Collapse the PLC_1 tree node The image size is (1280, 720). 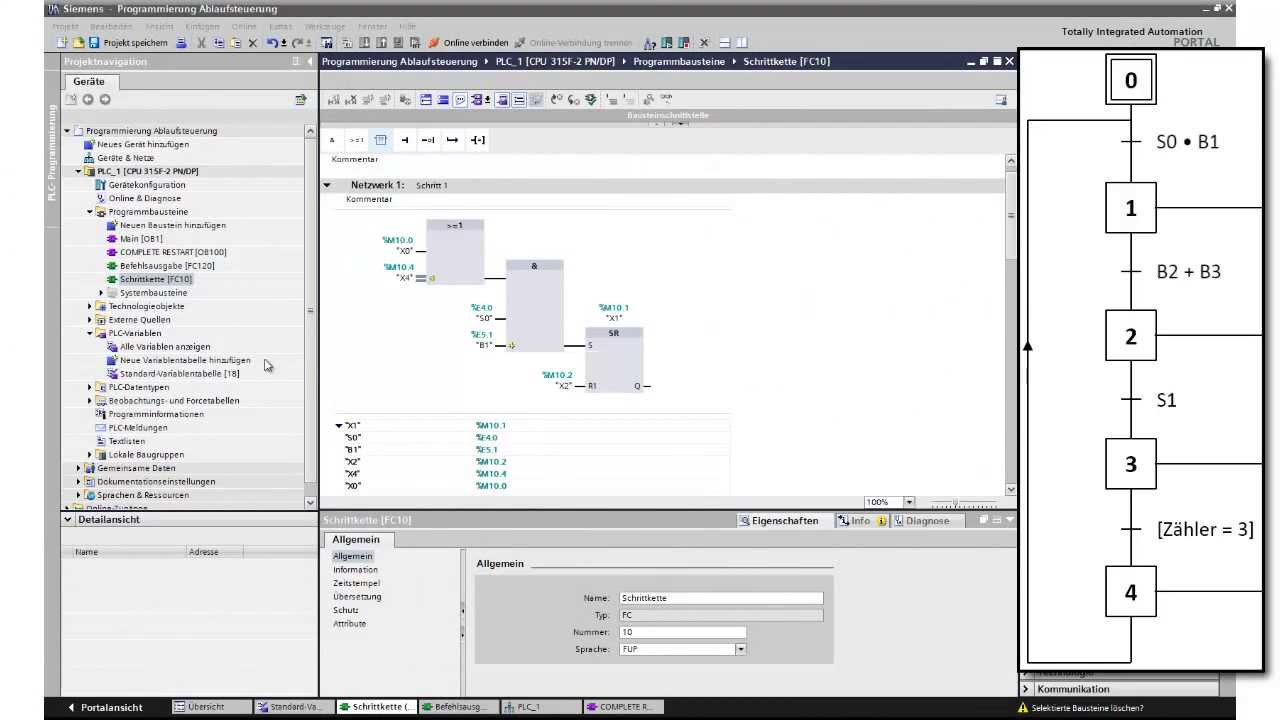(79, 172)
